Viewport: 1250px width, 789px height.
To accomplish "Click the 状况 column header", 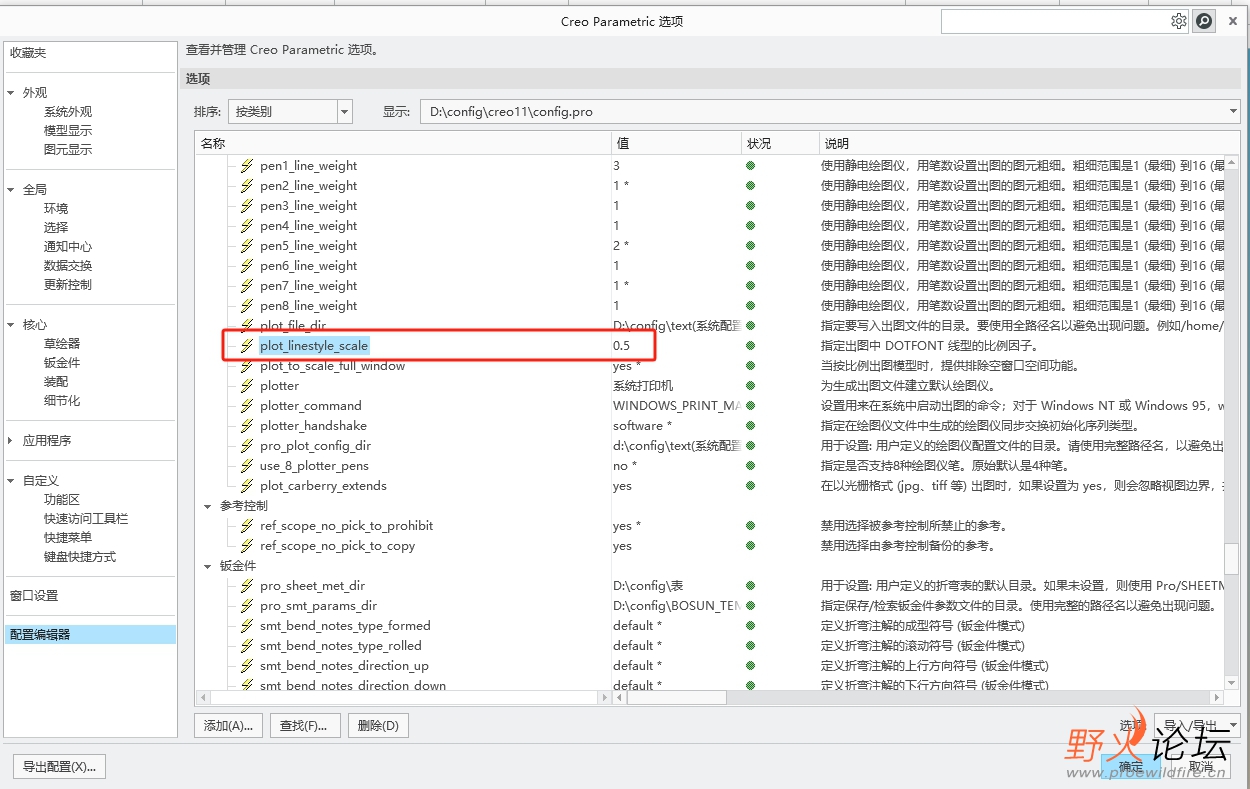I will click(778, 143).
